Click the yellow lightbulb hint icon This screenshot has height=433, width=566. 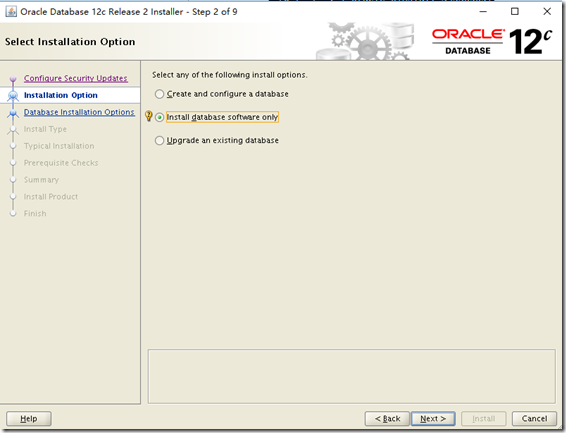click(148, 116)
